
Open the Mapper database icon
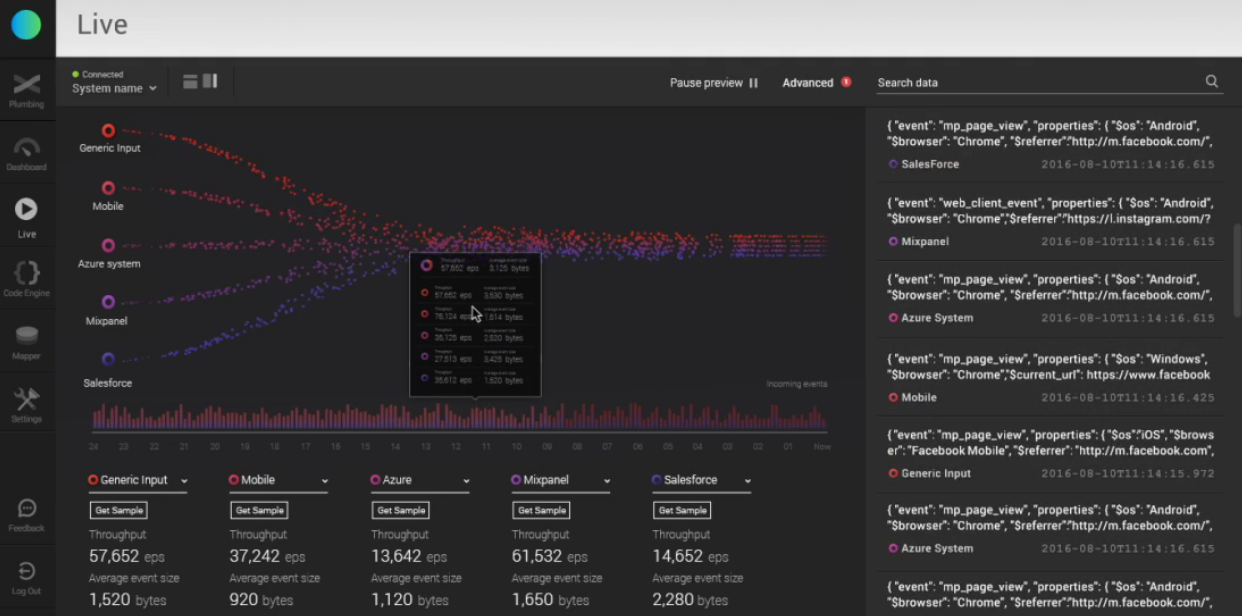pyautogui.click(x=27, y=336)
